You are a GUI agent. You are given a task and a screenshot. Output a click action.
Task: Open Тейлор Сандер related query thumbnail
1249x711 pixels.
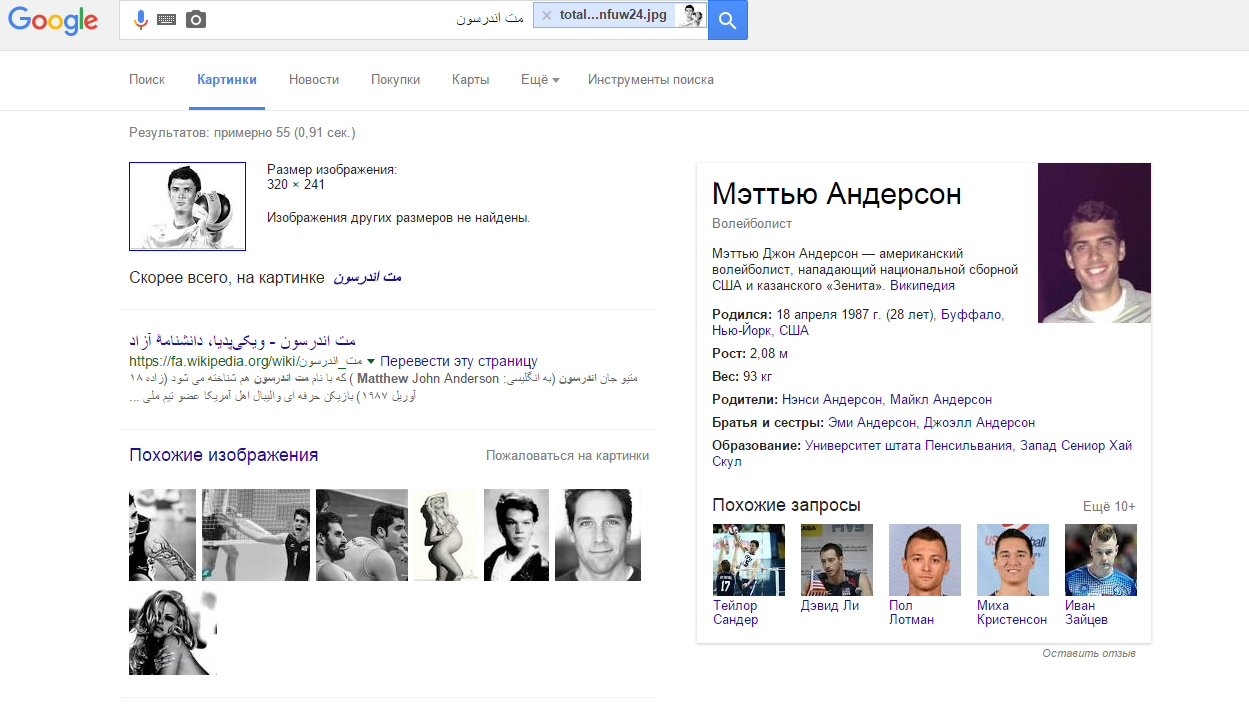pos(748,560)
